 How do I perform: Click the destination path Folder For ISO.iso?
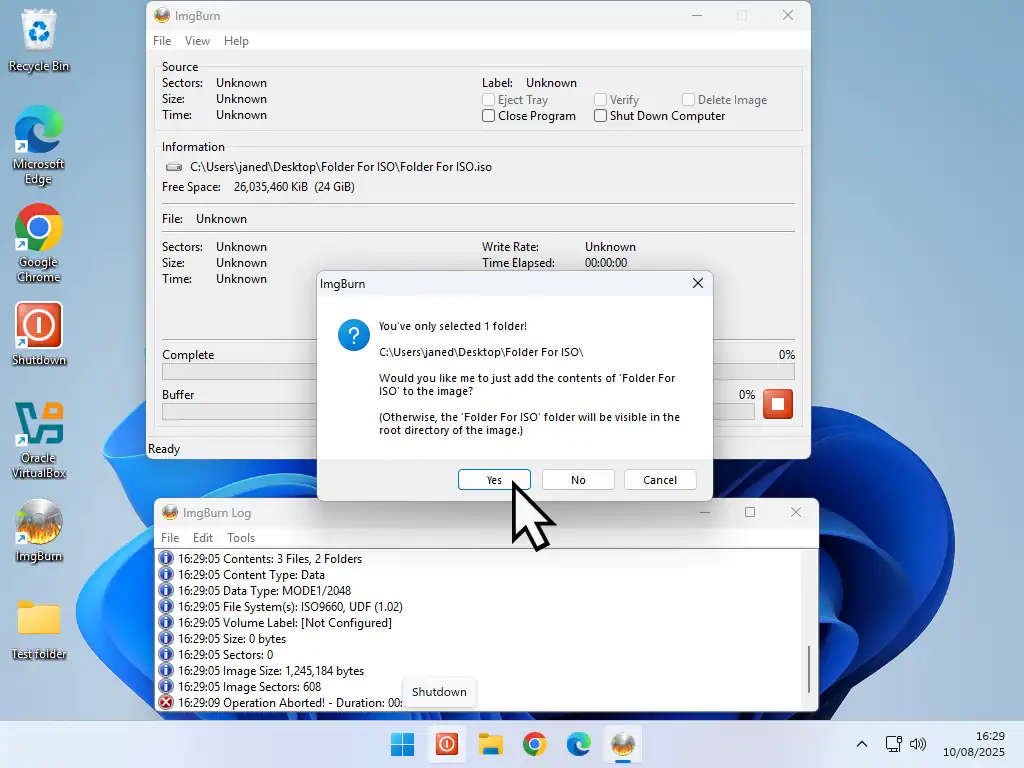(341, 167)
